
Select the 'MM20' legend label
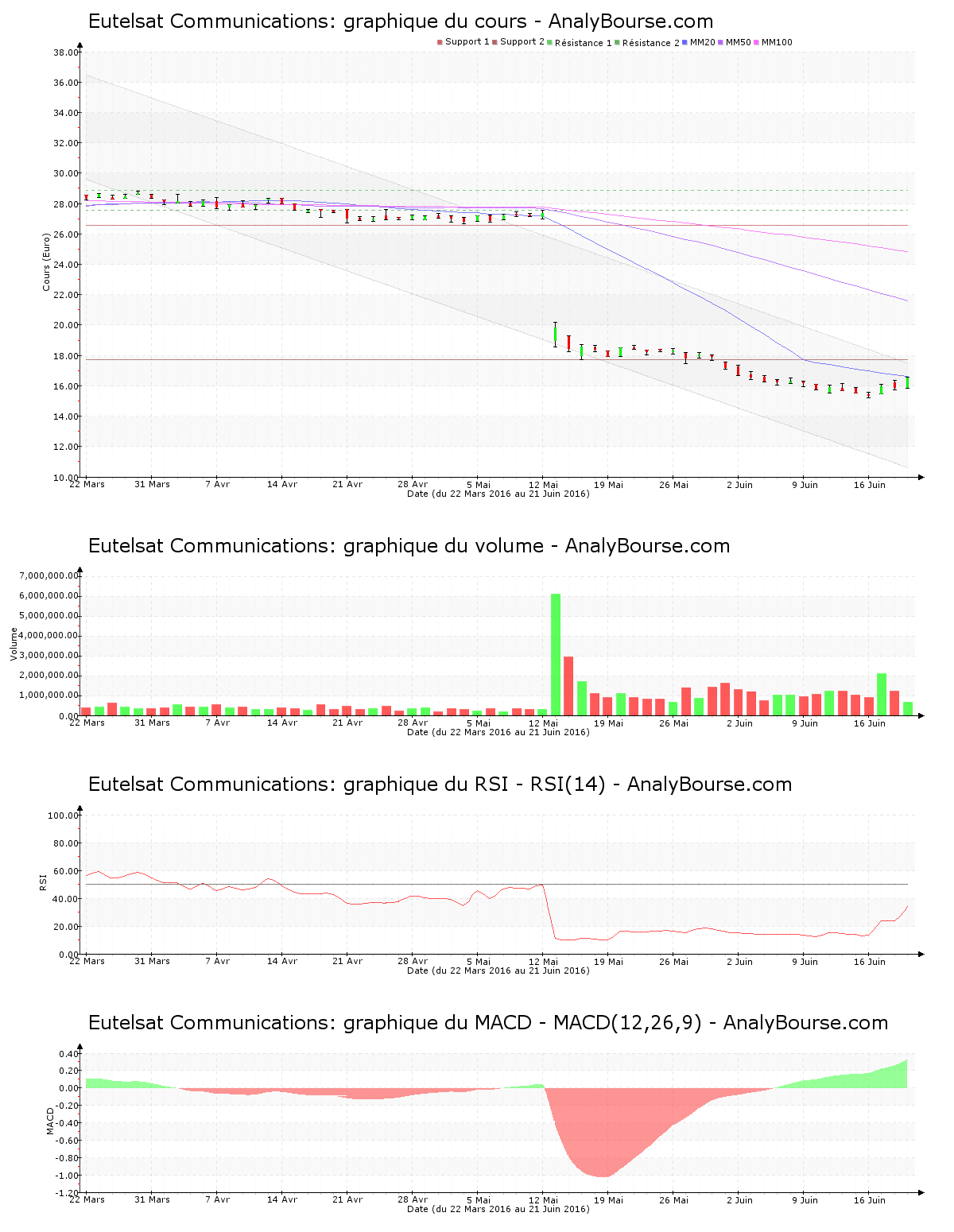(x=703, y=43)
